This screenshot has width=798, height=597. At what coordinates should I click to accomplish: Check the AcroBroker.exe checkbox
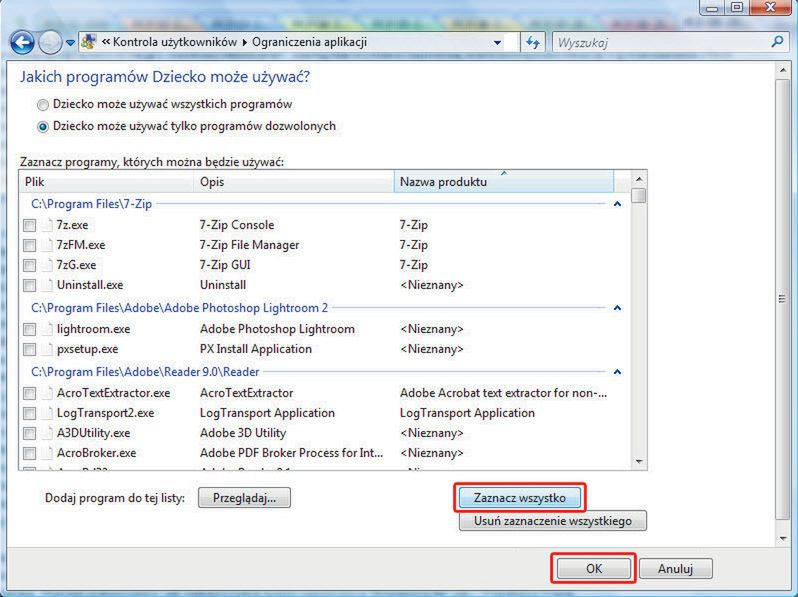point(30,453)
